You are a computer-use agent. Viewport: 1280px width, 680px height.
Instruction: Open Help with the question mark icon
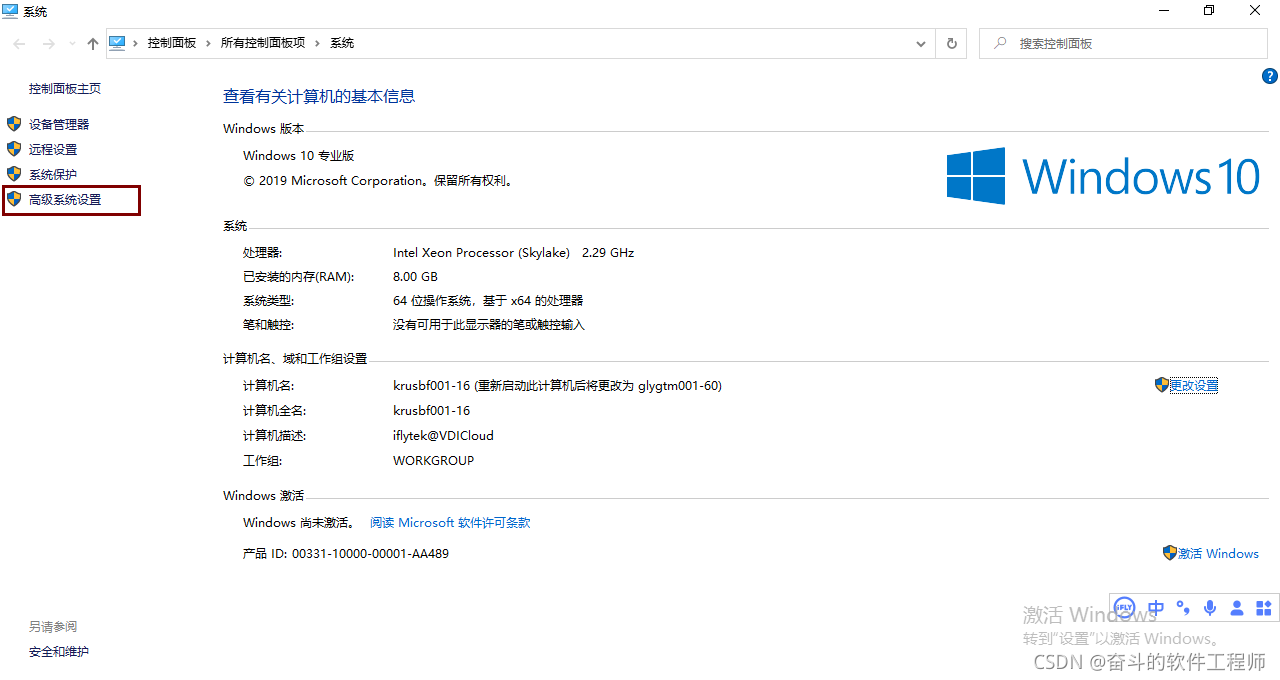point(1270,76)
